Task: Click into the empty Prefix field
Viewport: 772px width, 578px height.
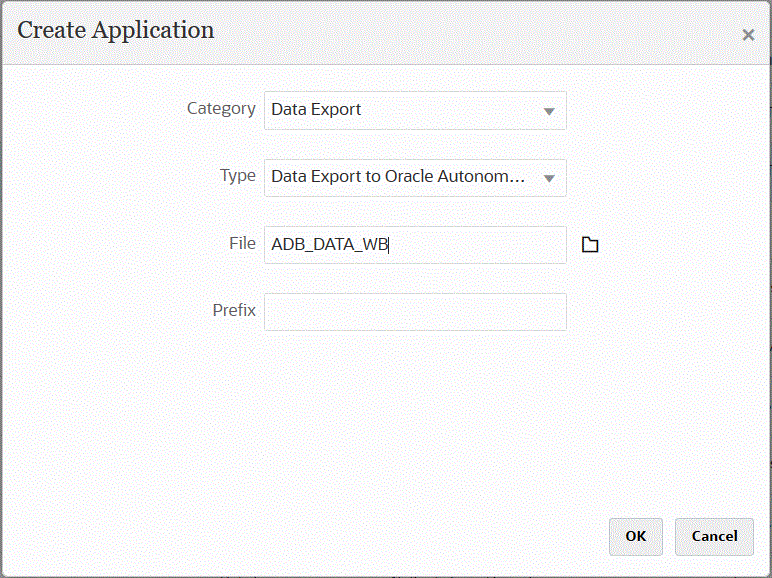Action: 415,311
